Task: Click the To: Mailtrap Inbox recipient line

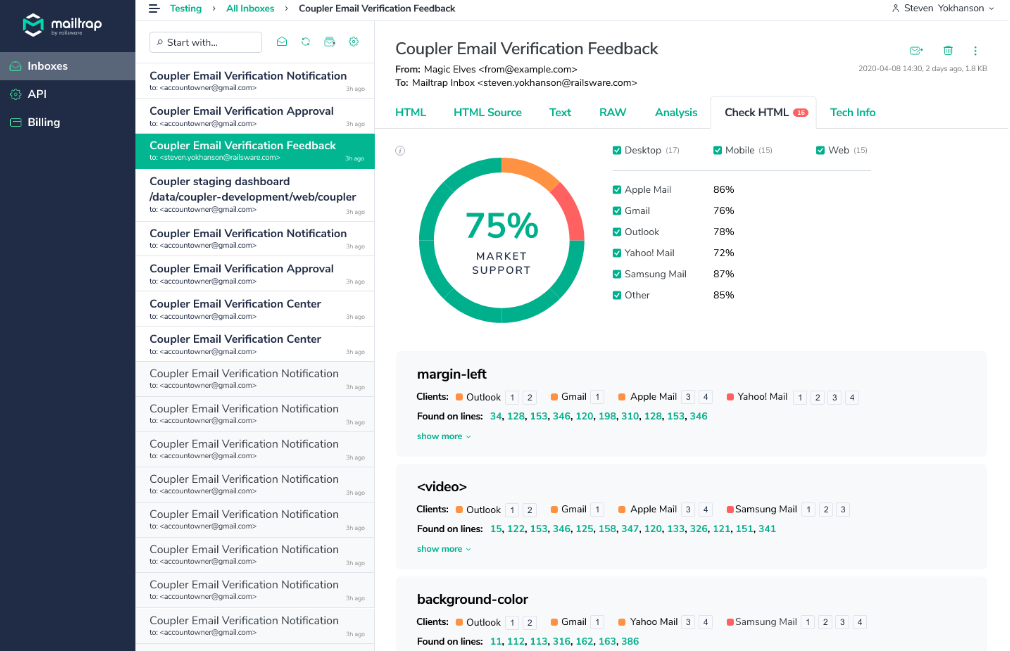Action: pyautogui.click(x=516, y=83)
